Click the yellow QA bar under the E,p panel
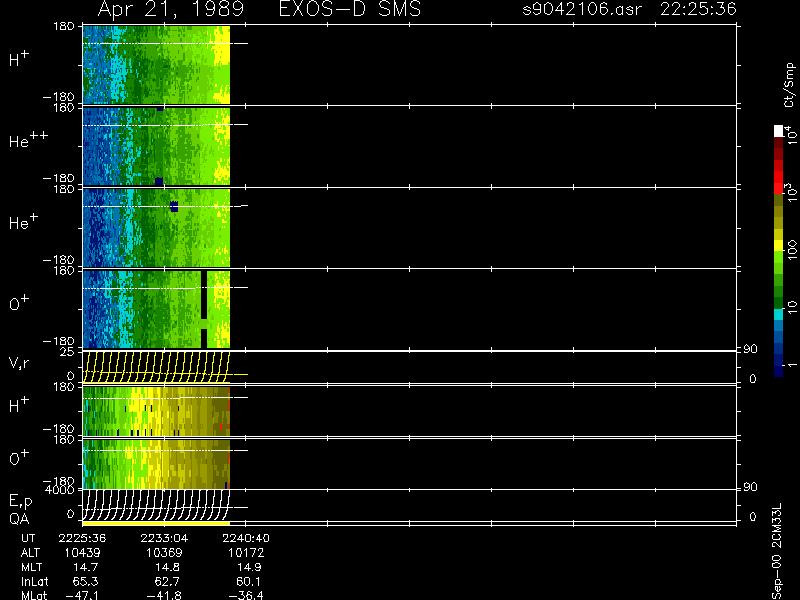The height and width of the screenshot is (600, 800). tap(156, 523)
